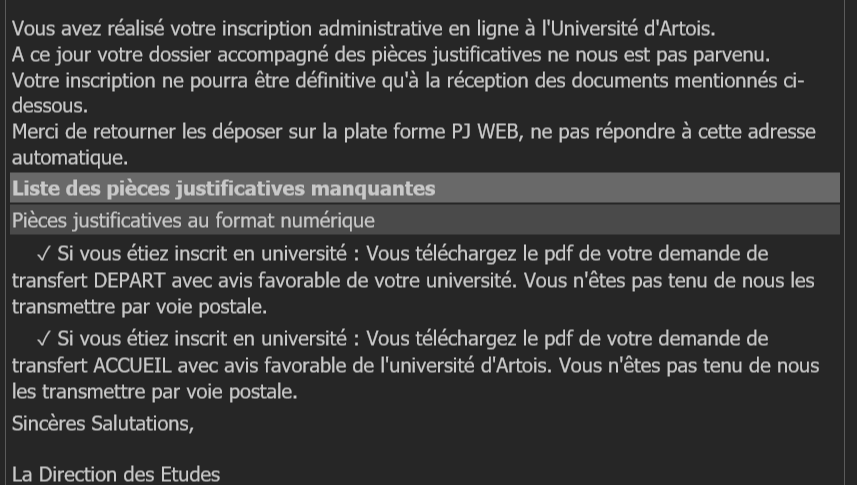Click the 'La Direction des Etudes' signature

coord(115,474)
